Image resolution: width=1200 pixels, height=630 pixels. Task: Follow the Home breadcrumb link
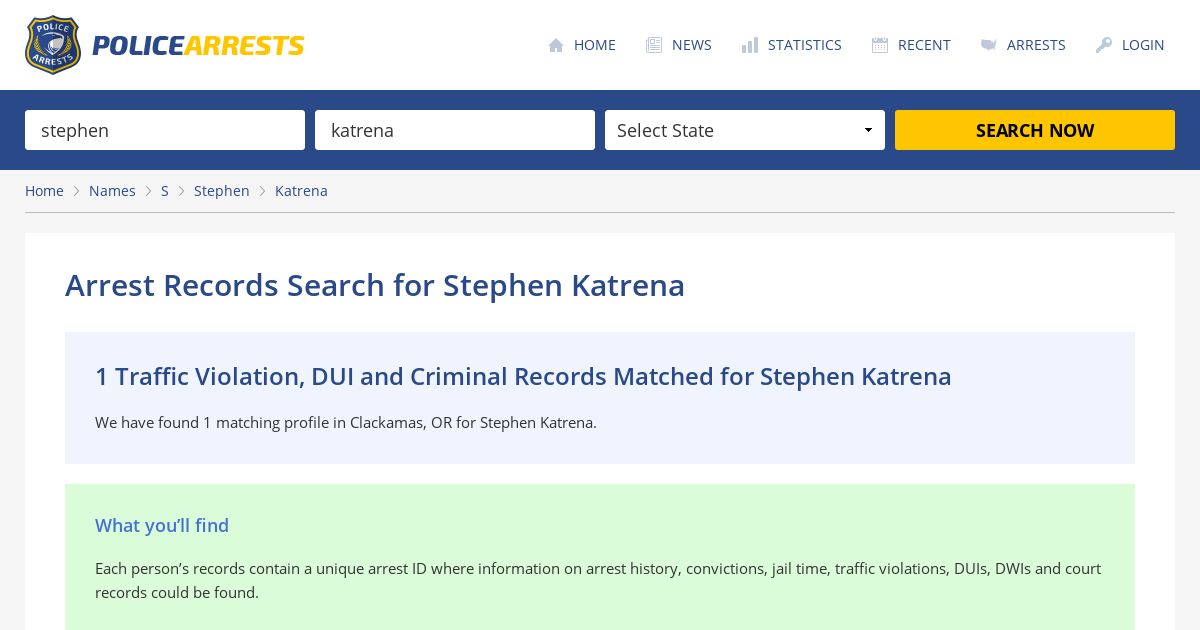tap(44, 191)
